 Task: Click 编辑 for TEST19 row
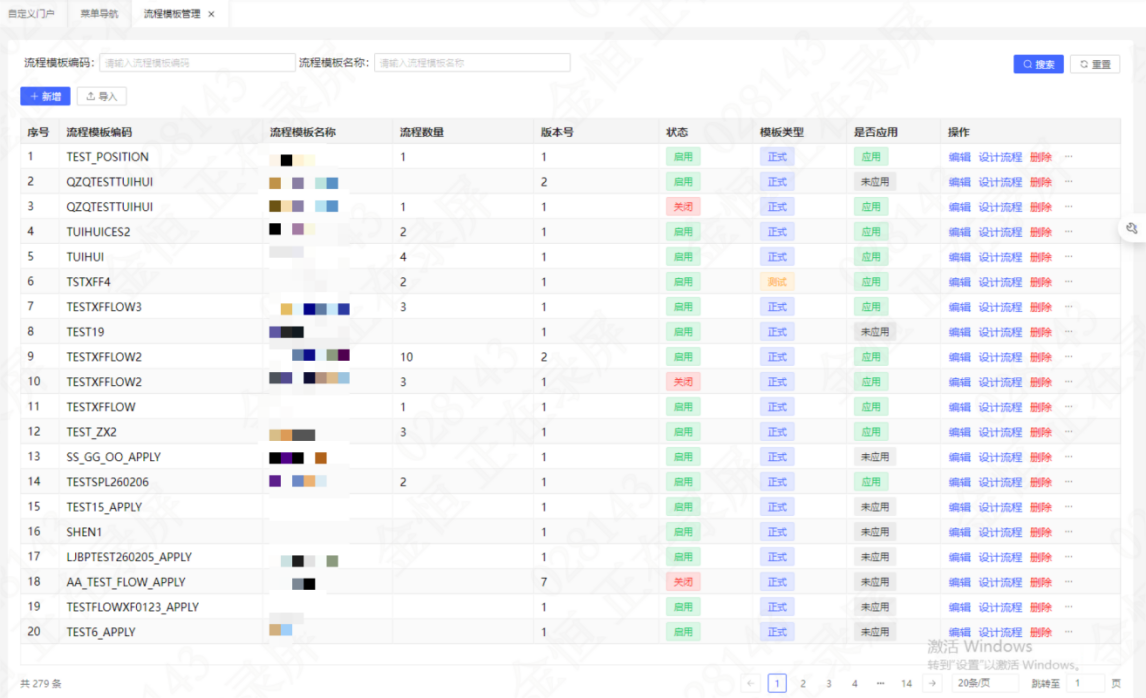(959, 332)
